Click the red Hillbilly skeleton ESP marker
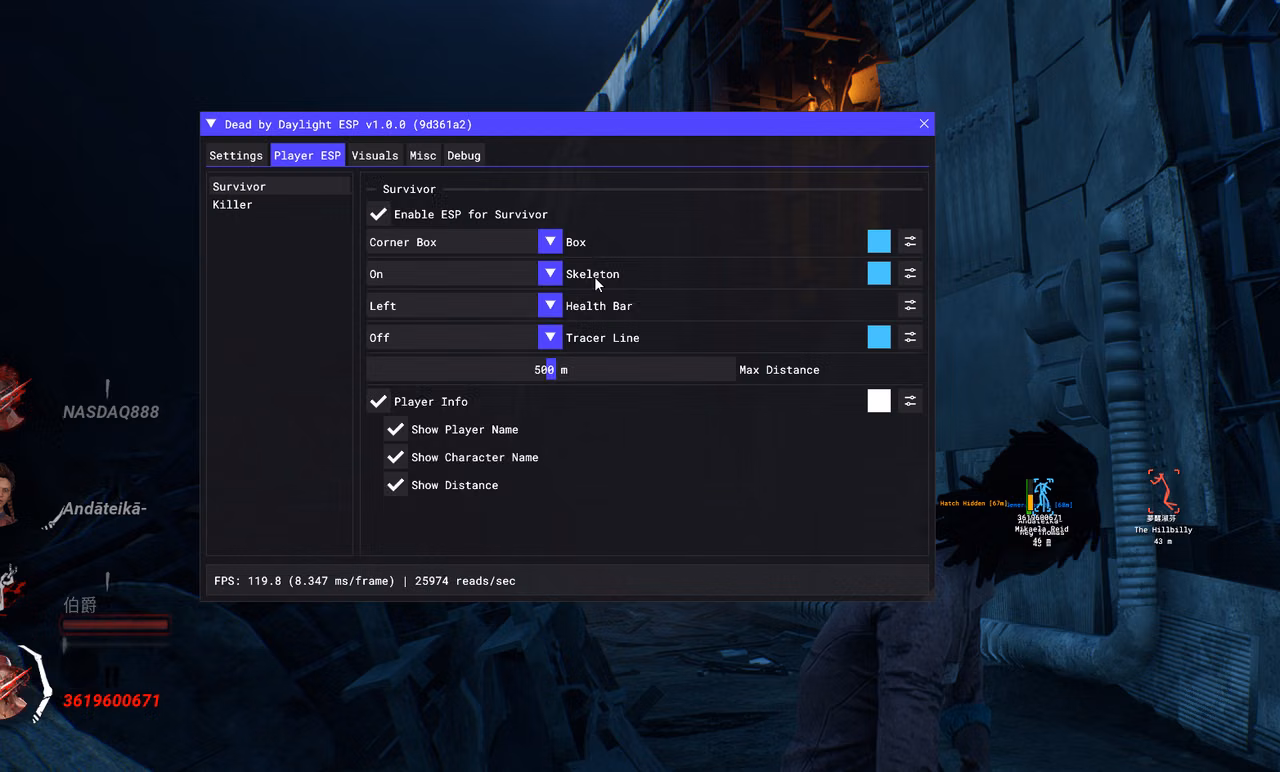Image resolution: width=1280 pixels, height=772 pixels. point(1162,494)
